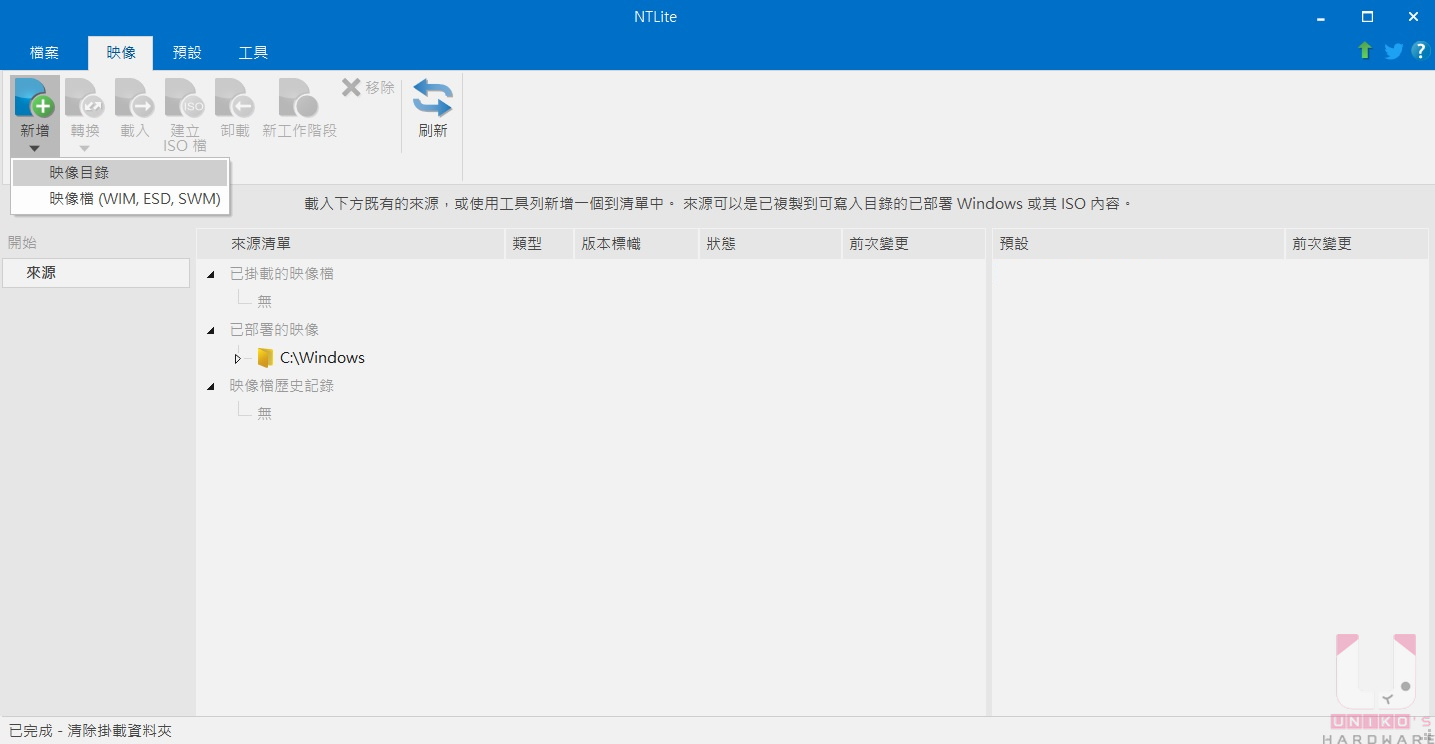Minimize the NTLite window
Screen dimensions: 1435x744
pos(1321,17)
